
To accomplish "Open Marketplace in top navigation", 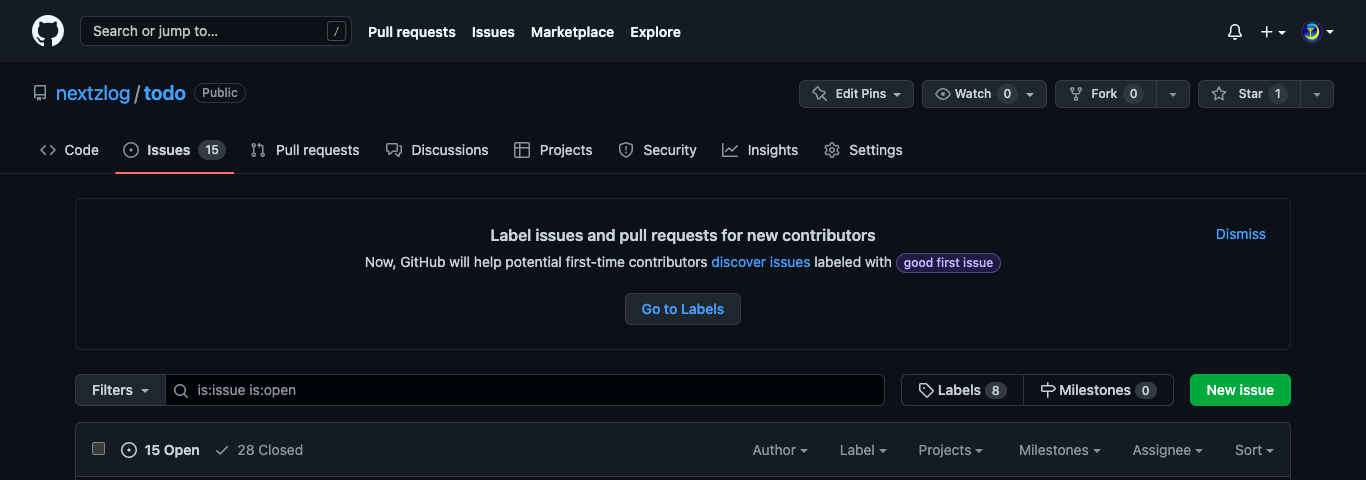I will 572,32.
